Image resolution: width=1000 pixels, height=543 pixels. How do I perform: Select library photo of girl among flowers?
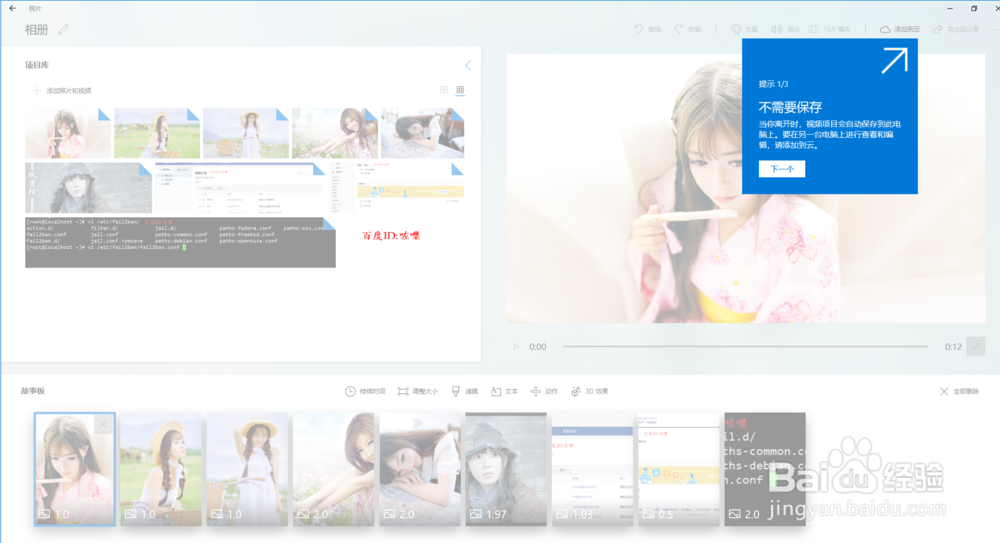point(335,133)
